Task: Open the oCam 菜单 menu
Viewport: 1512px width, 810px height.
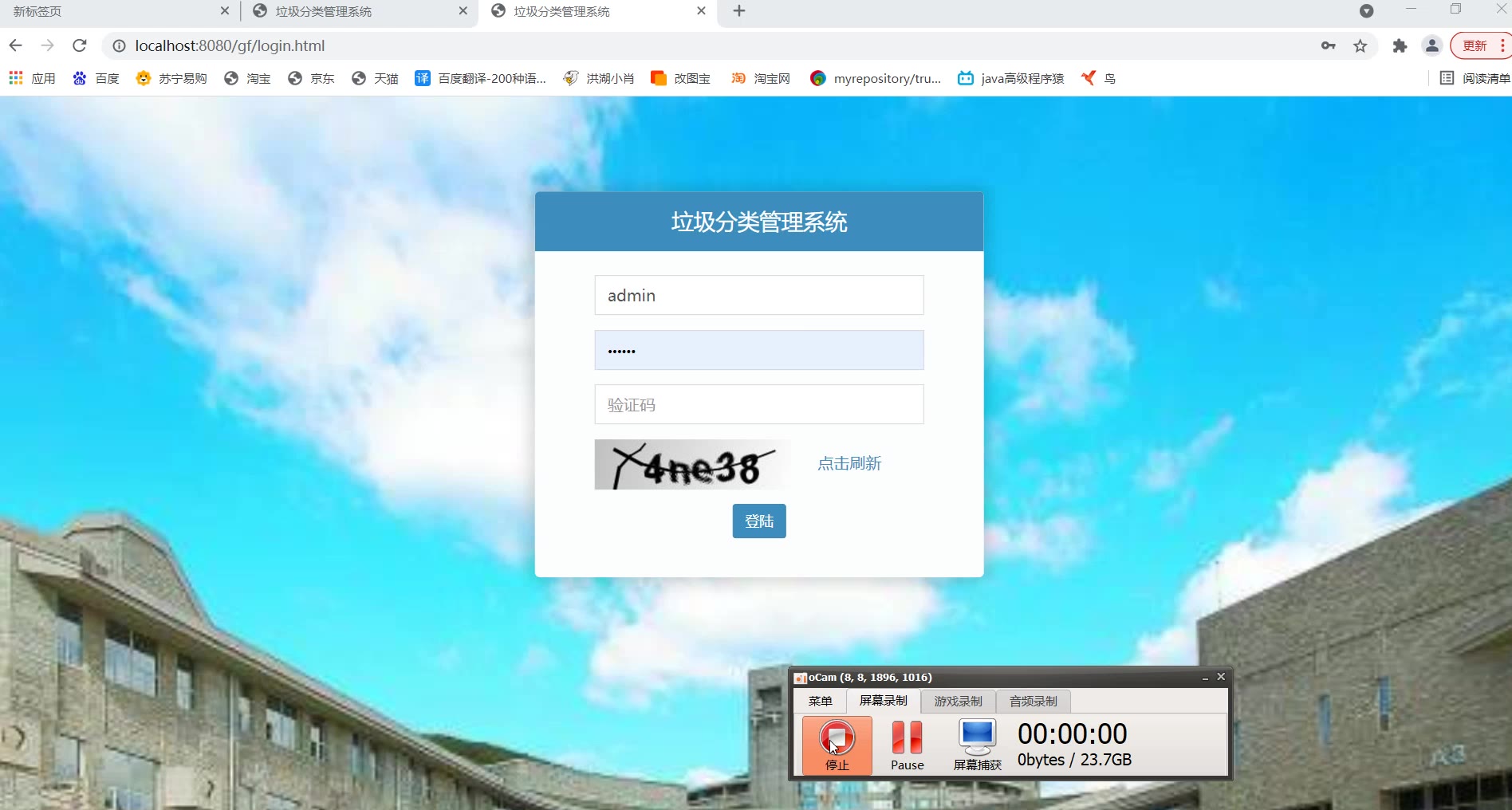Action: tap(820, 701)
